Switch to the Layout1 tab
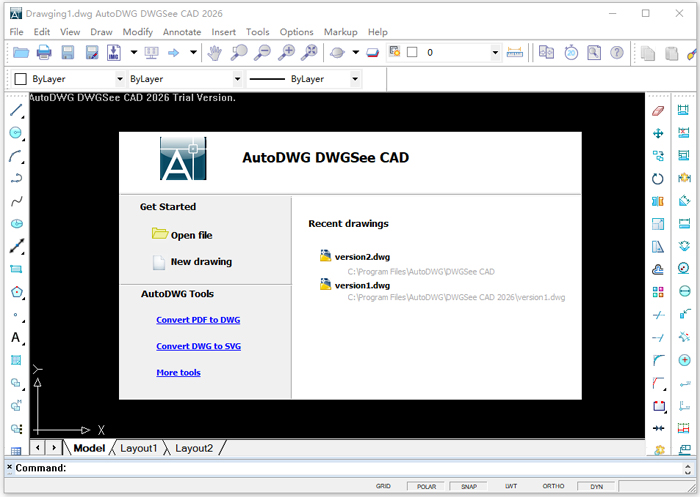The image size is (700, 497). click(139, 448)
